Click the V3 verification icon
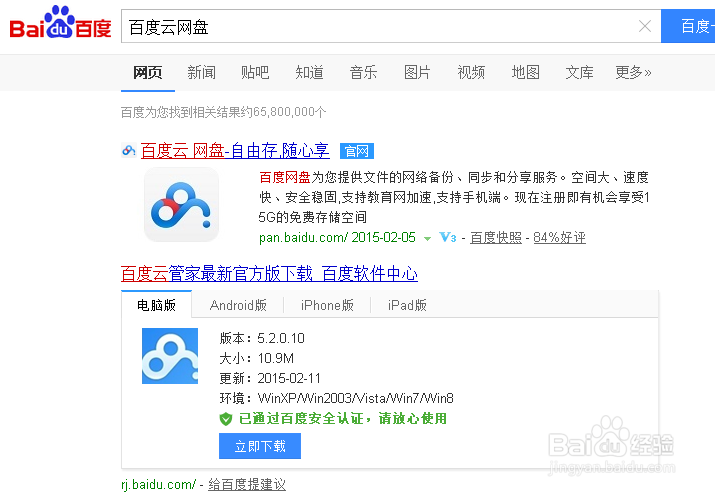The image size is (715, 492). 448,238
